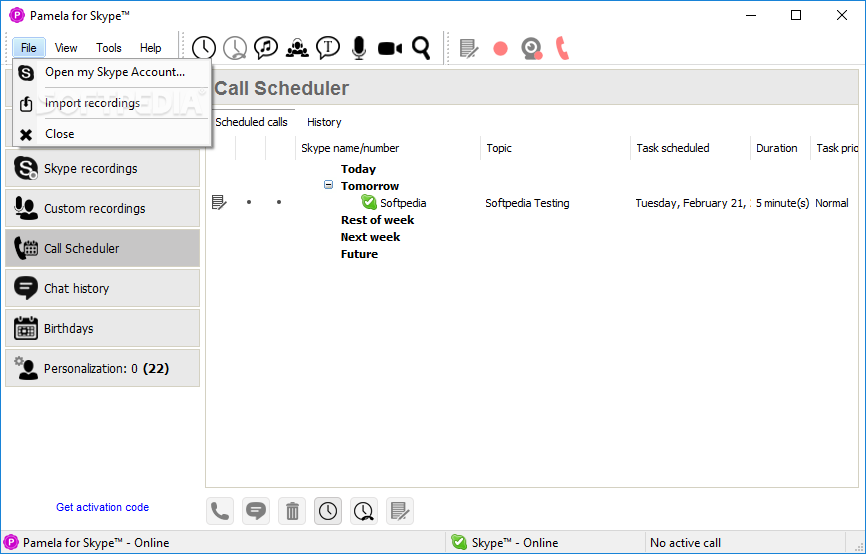The image size is (866, 554).
Task: Click the T speech bubble toolbar icon
Action: tap(328, 48)
